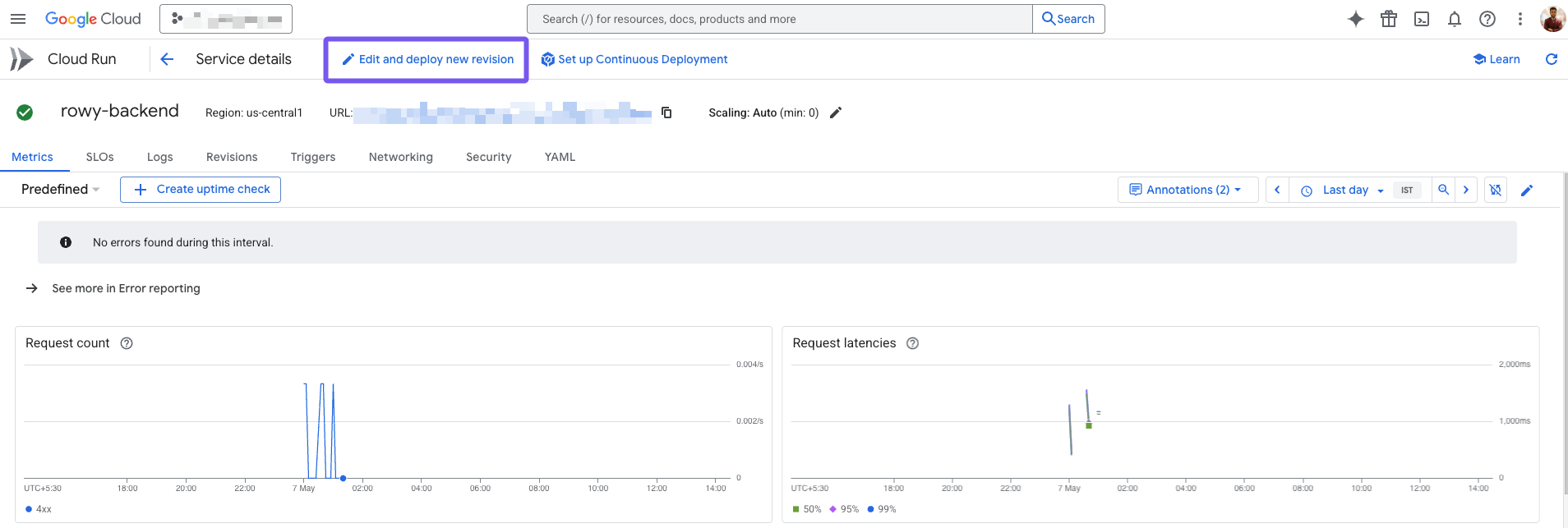Click the Request latencies chart title

tap(844, 343)
